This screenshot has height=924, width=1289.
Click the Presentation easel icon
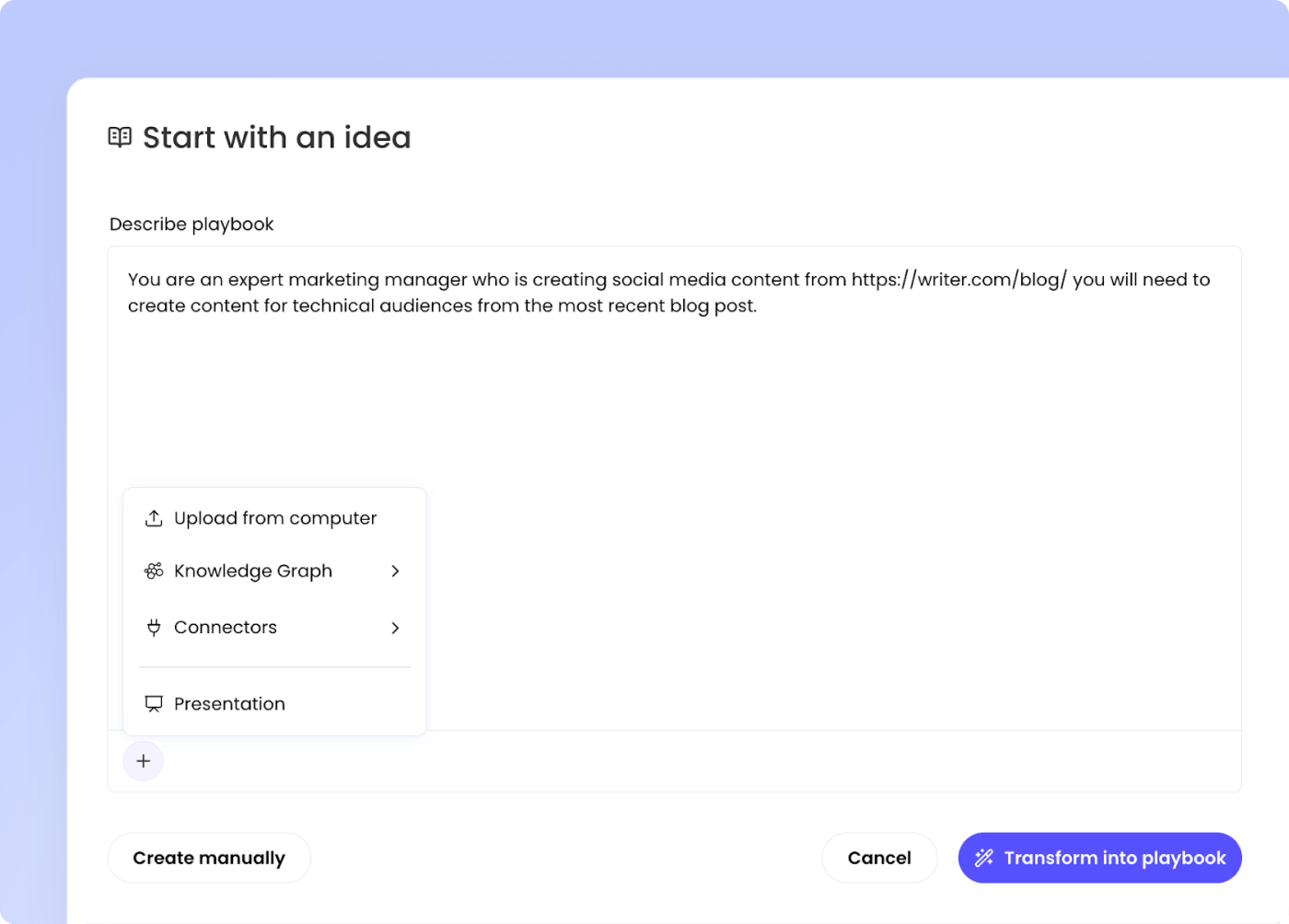point(154,704)
